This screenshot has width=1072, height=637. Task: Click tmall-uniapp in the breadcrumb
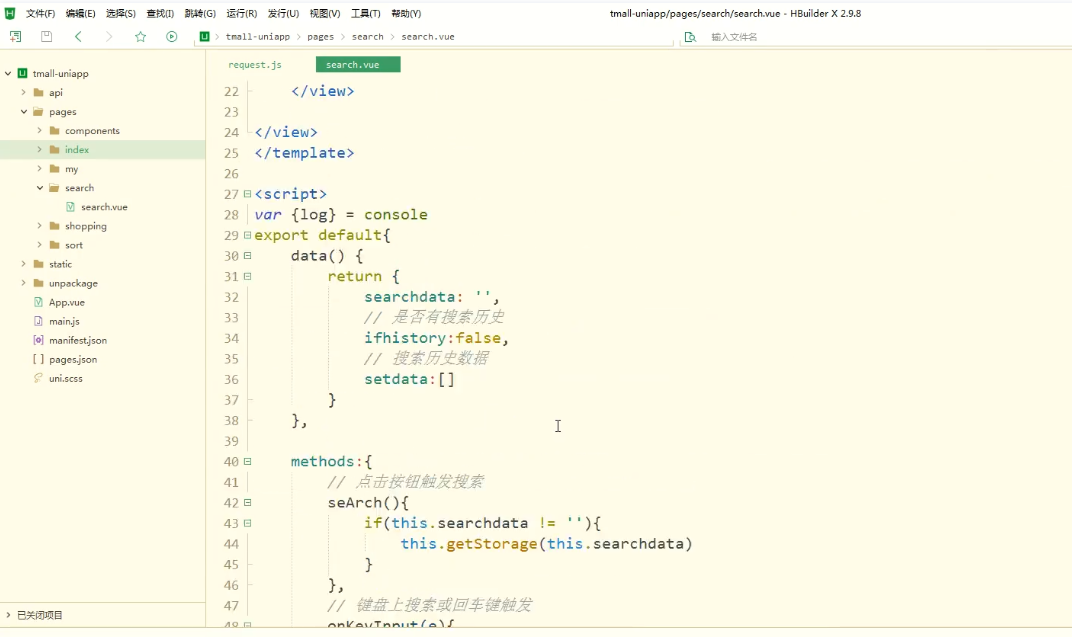(258, 37)
